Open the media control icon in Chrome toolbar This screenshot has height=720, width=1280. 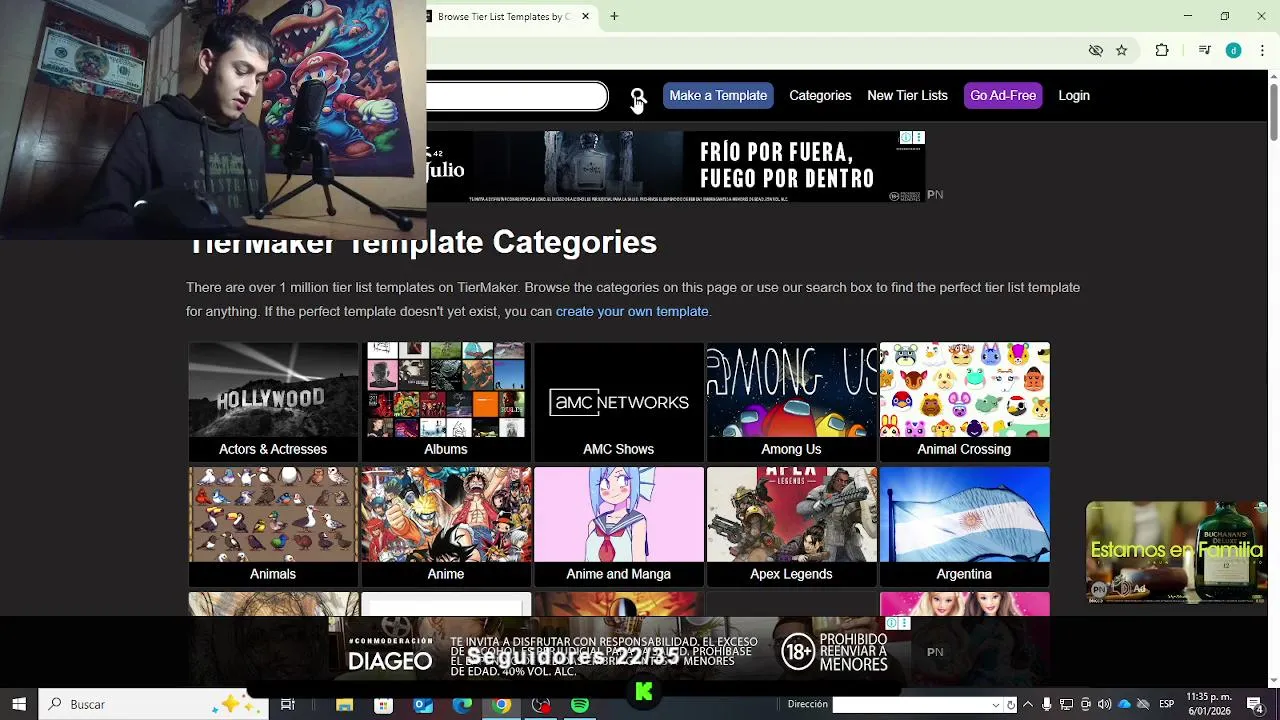point(1205,51)
